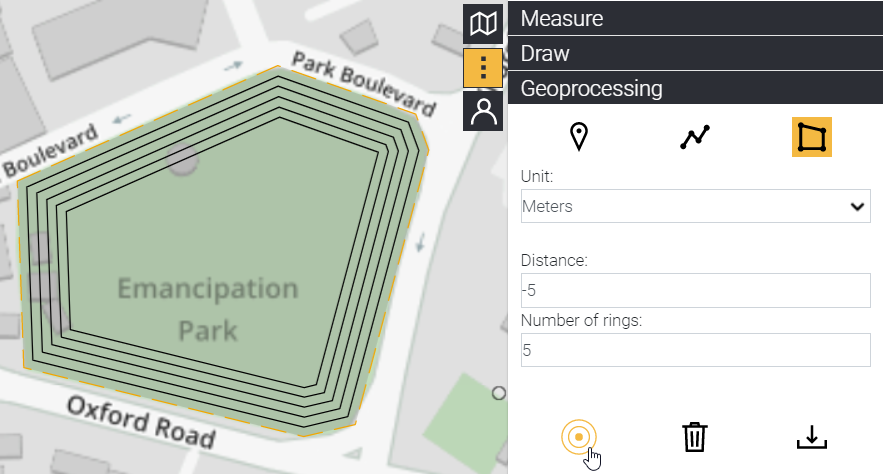The image size is (883, 474).
Task: Collapse the Geoprocessing section
Action: [695, 88]
